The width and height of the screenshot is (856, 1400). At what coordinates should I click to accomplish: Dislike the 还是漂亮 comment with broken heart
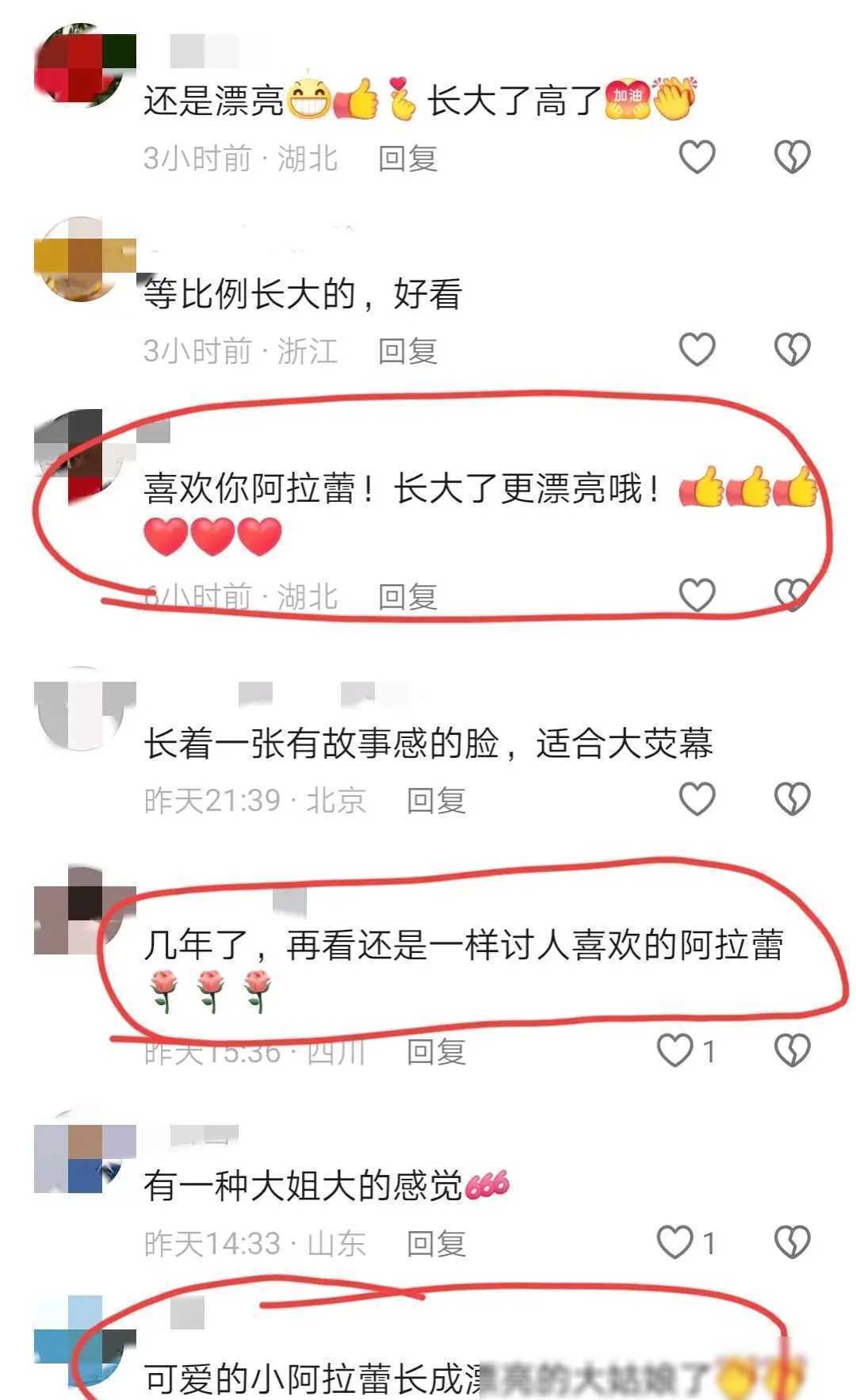click(792, 157)
